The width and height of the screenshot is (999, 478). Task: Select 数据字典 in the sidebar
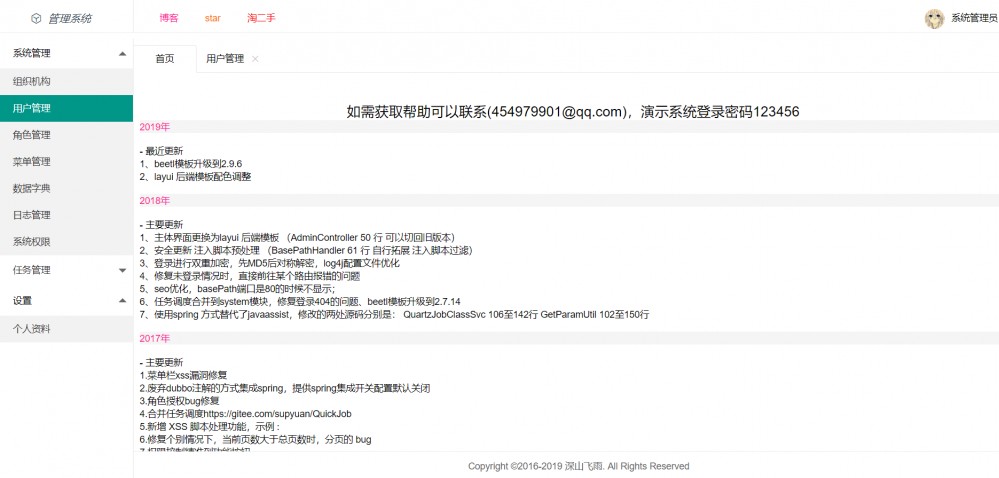click(66, 189)
